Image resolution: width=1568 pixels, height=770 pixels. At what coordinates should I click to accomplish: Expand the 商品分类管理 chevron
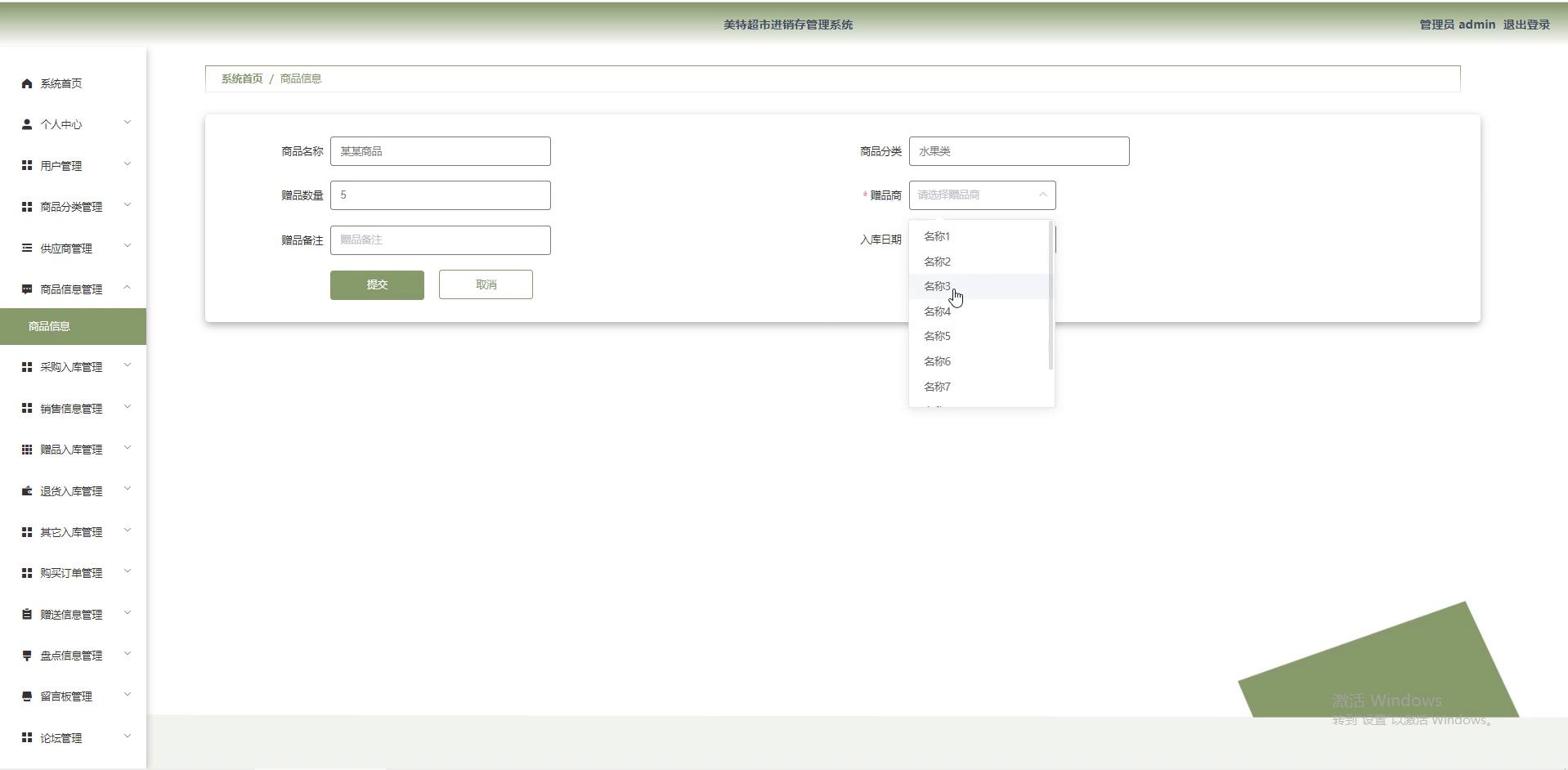pyautogui.click(x=128, y=205)
